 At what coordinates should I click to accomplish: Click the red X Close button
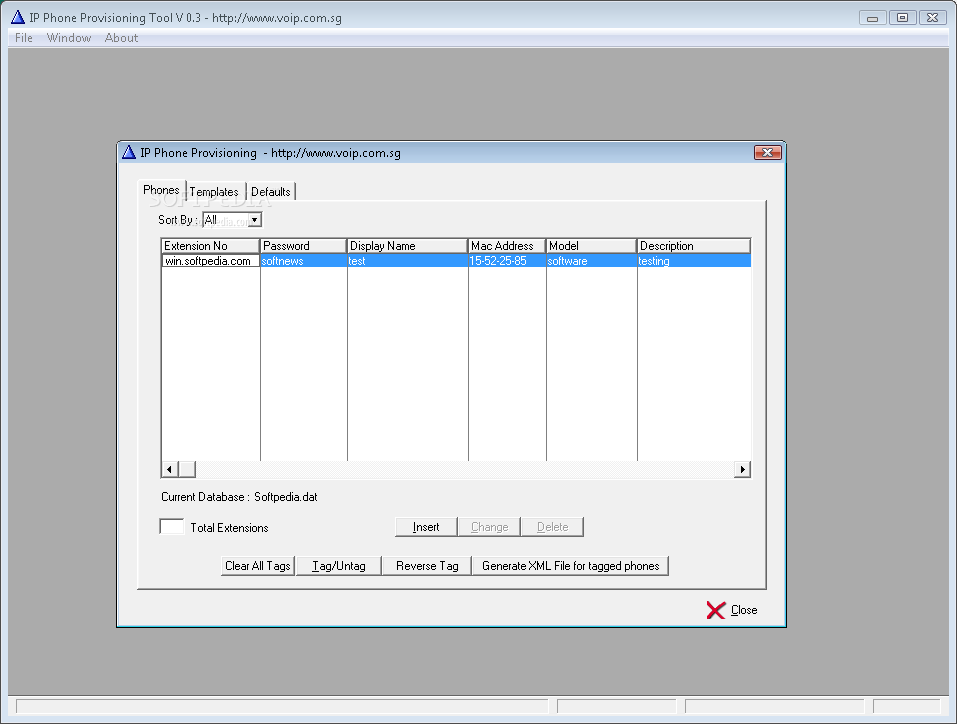point(732,610)
